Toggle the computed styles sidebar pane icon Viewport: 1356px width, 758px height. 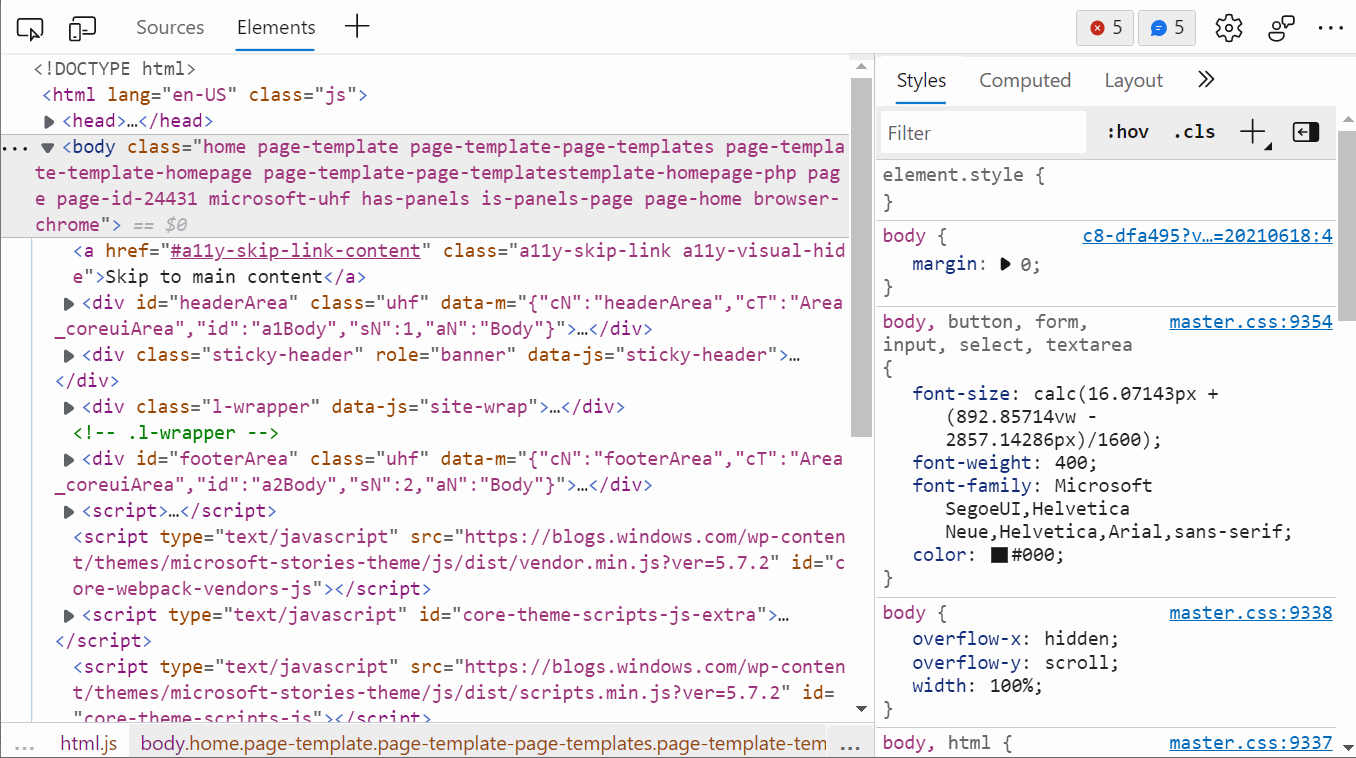click(1306, 132)
